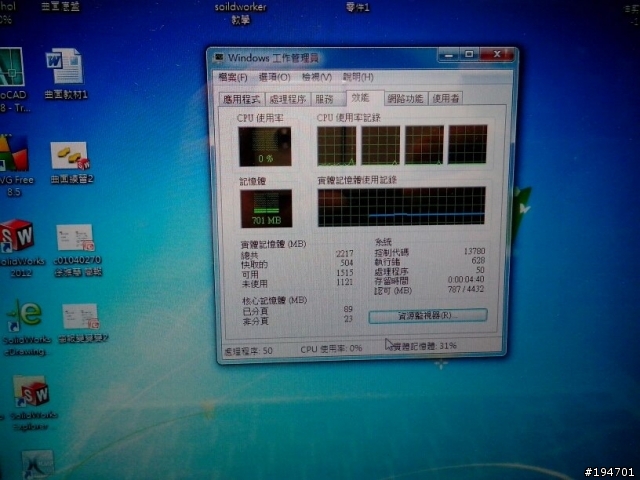Image resolution: width=640 pixels, height=480 pixels.
Task: Select the SVG Free 8.5 desktop icon
Action: [16, 165]
